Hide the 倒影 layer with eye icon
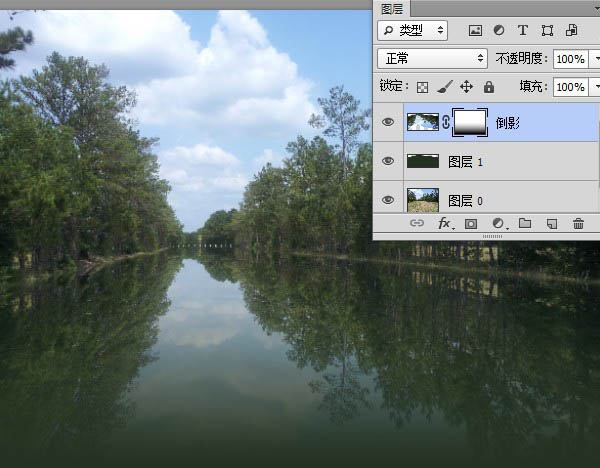Image resolution: width=600 pixels, height=468 pixels. (x=389, y=123)
